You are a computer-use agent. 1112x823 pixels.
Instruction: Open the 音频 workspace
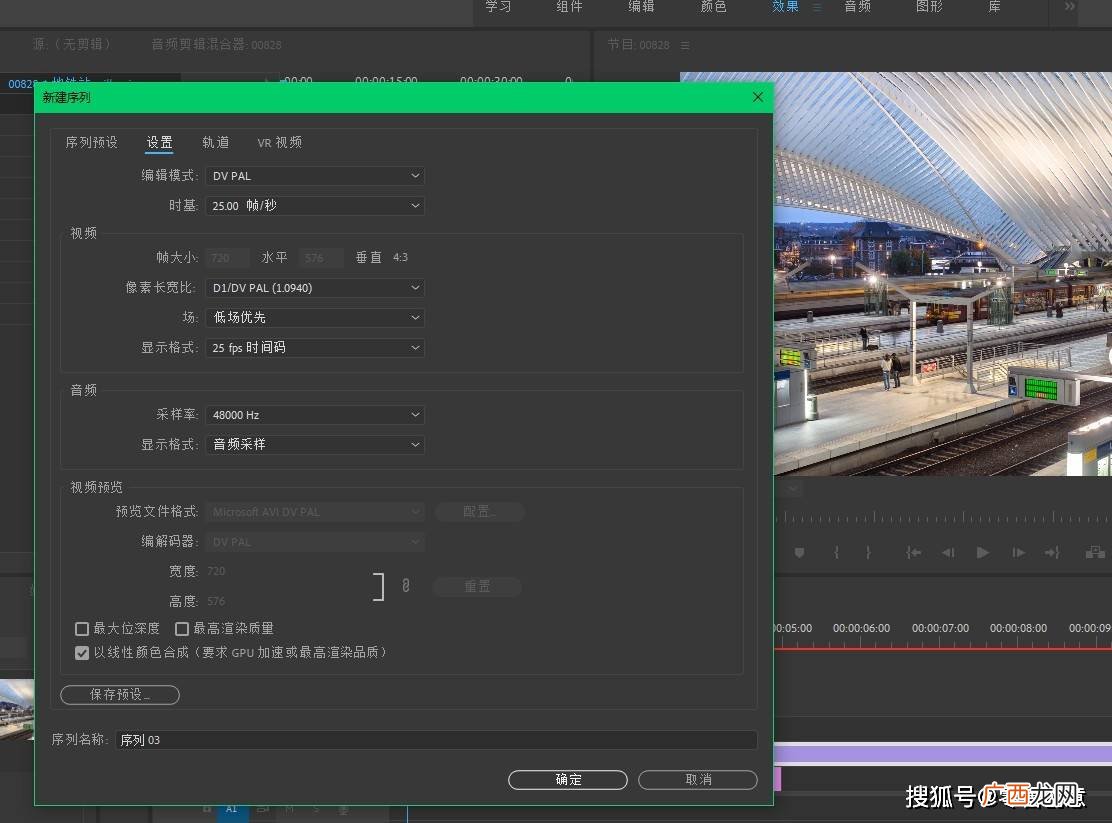[x=857, y=6]
